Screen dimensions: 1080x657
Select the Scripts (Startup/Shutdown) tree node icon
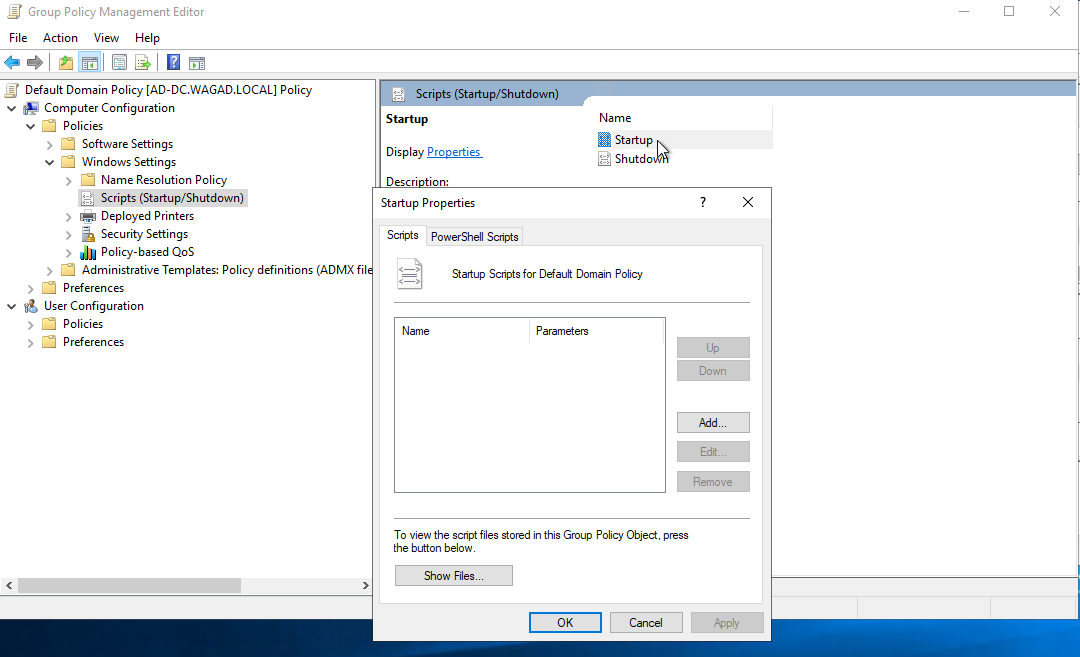[87, 198]
